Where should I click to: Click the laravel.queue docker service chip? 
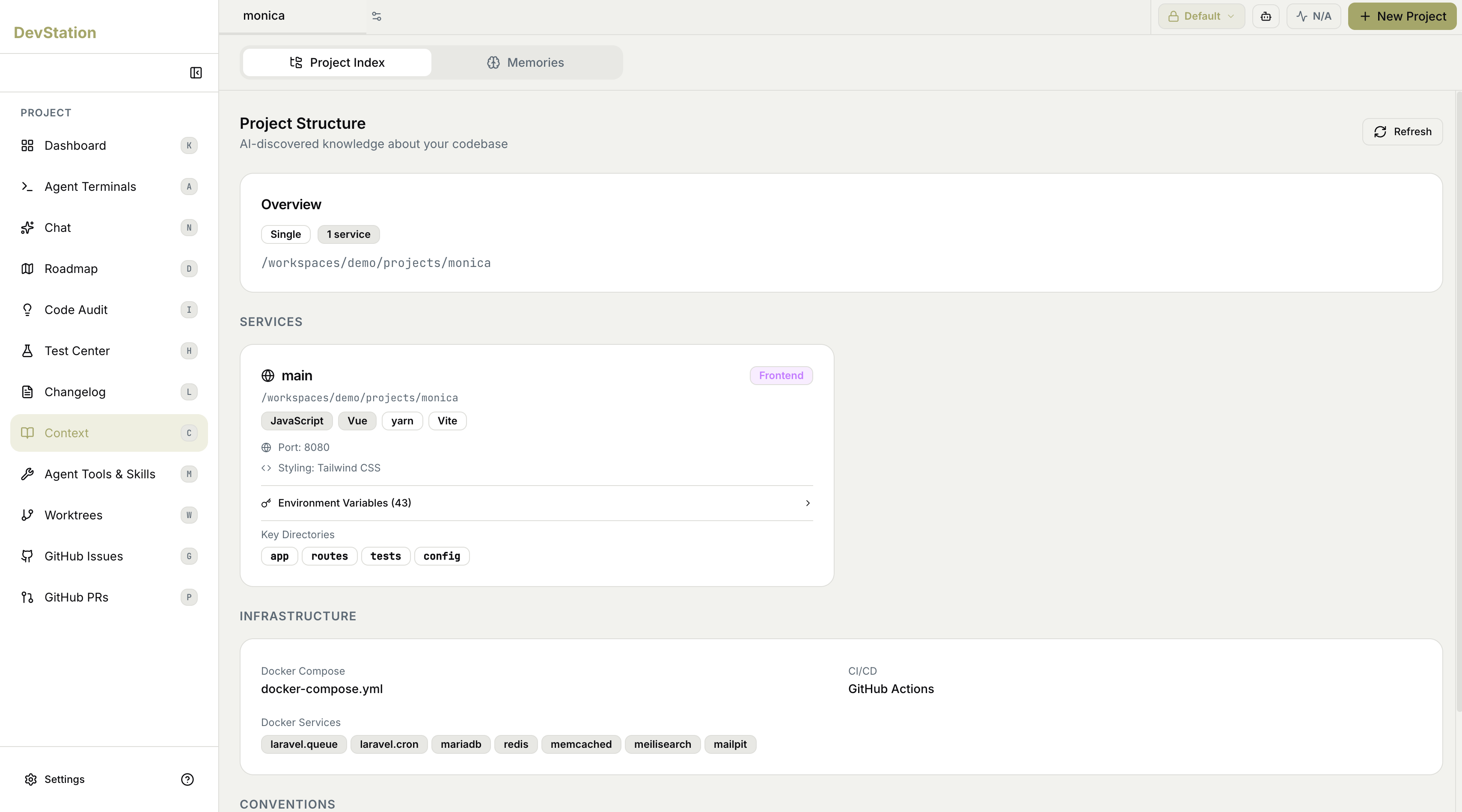303,744
